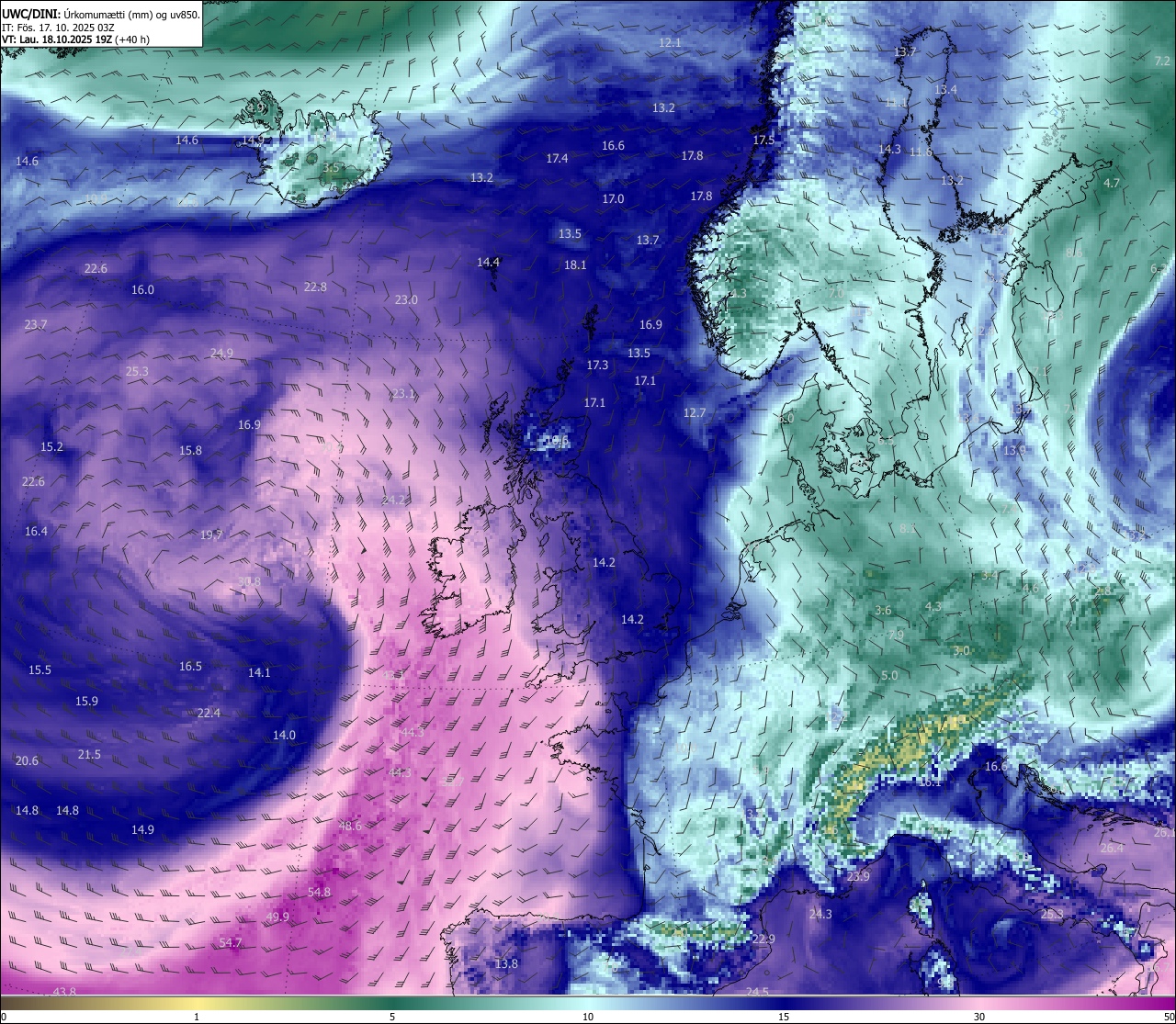Select the 18.1 value label
1176x1024 pixels.
pyautogui.click(x=575, y=265)
